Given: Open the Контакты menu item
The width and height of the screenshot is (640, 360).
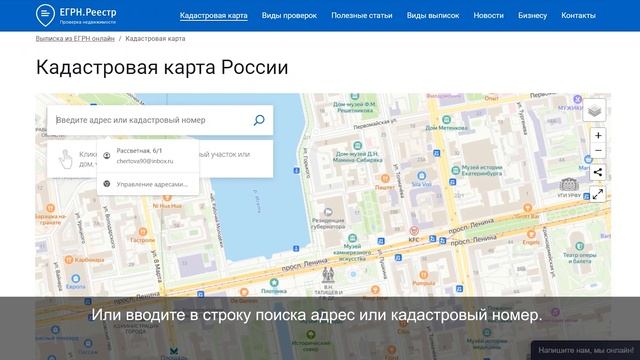Looking at the screenshot, I should (578, 16).
